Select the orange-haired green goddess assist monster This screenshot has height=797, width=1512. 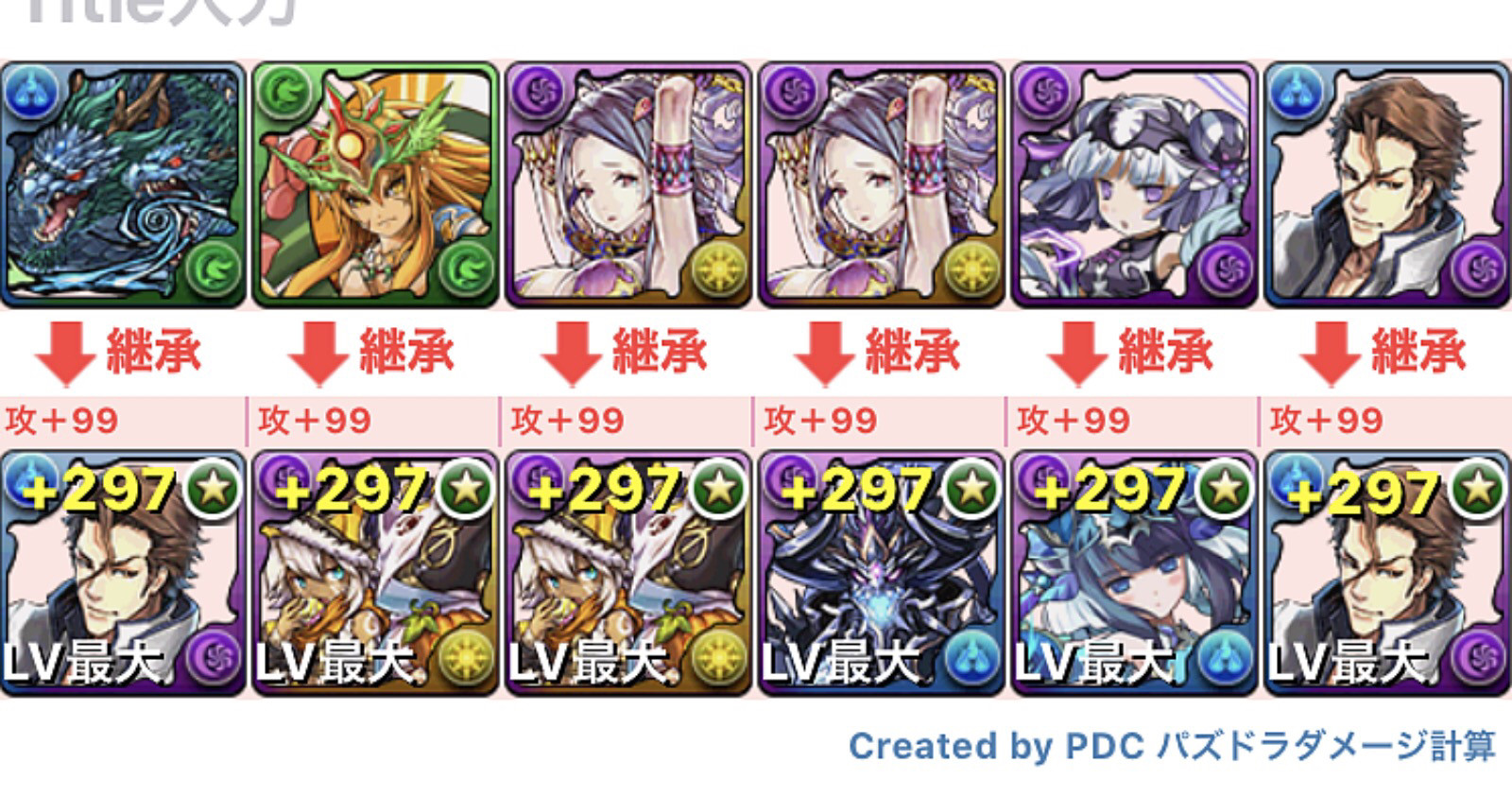point(375,185)
